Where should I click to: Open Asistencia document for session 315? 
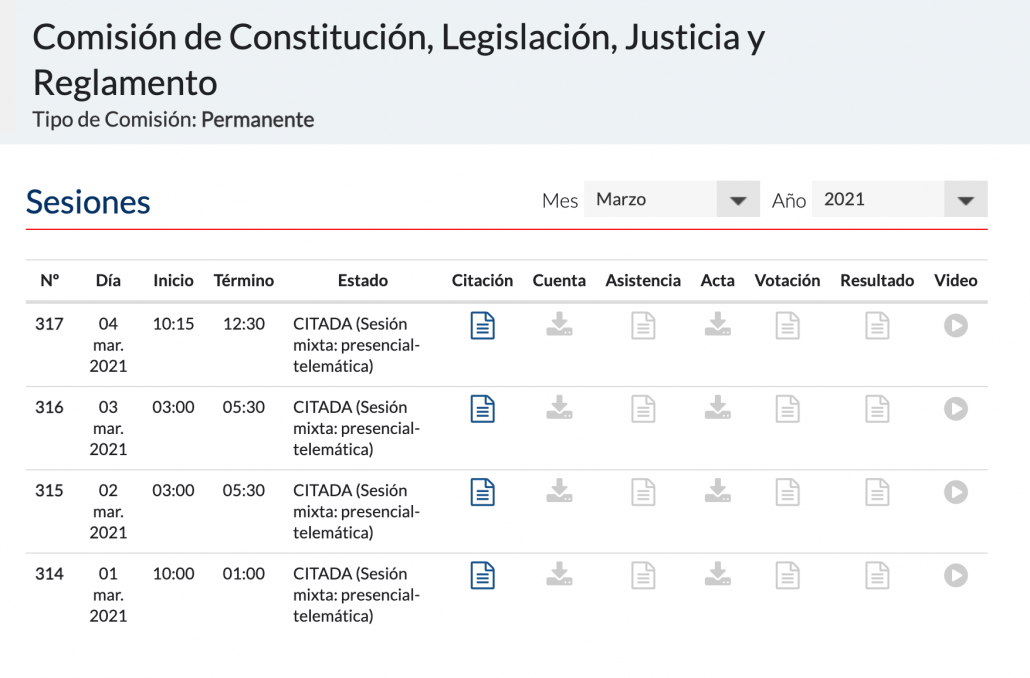(x=643, y=492)
